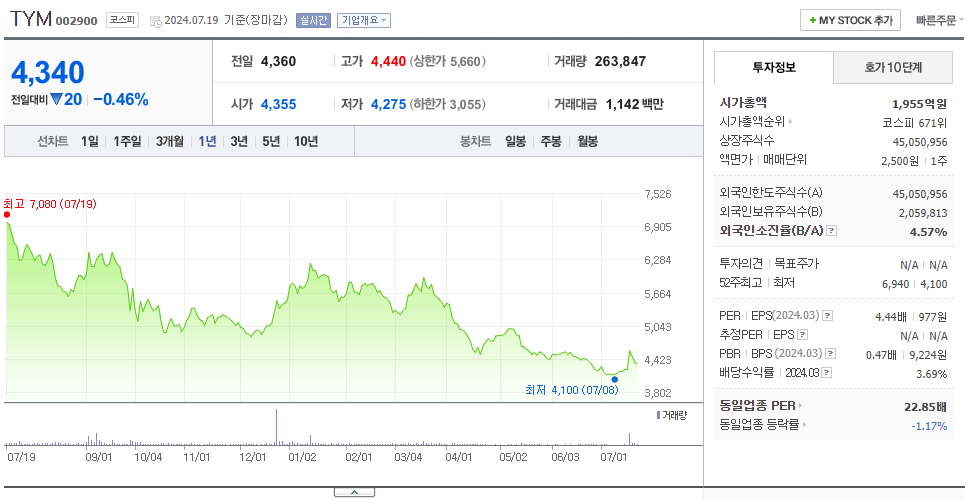The image size is (968, 500).
Task: Select the 1주일 line chart period
Action: [127, 141]
